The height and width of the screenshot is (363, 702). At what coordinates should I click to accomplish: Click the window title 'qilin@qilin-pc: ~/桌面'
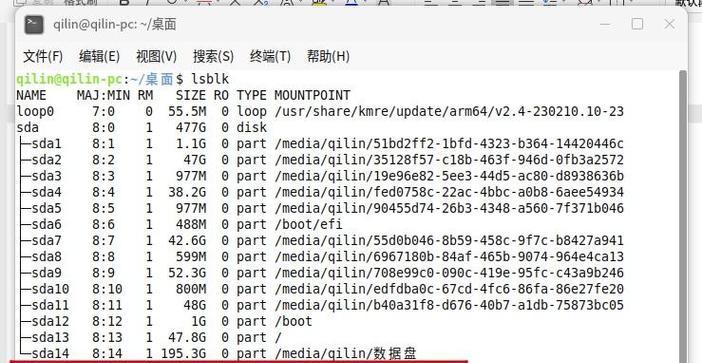(115, 25)
